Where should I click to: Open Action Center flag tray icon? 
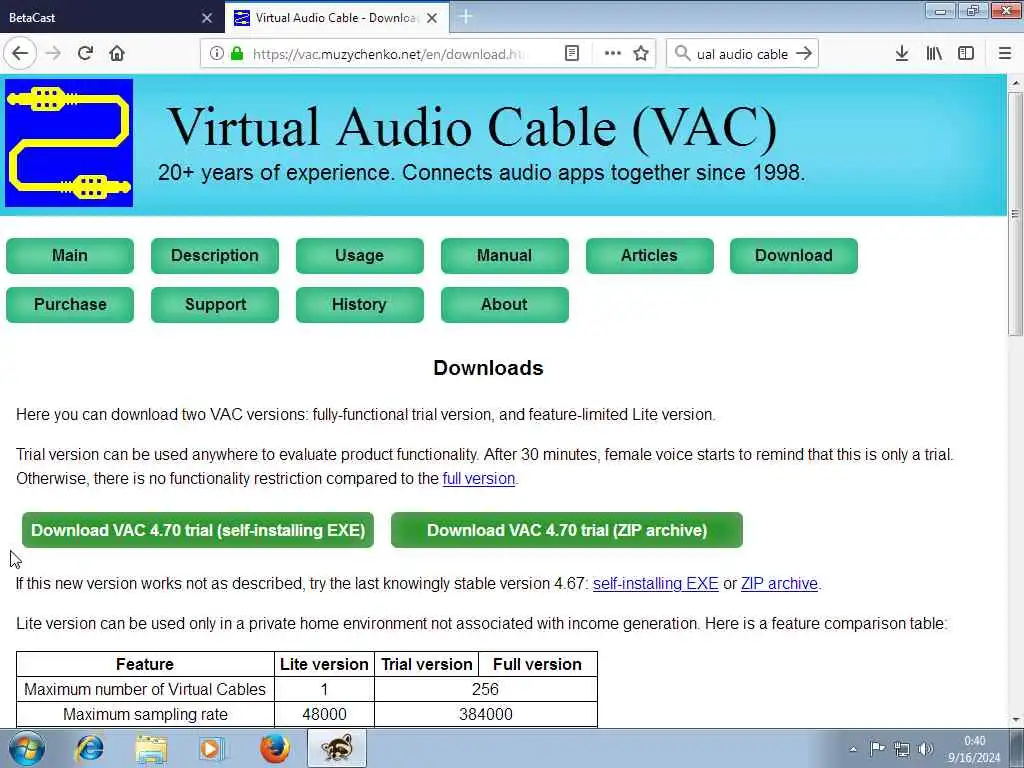point(877,748)
